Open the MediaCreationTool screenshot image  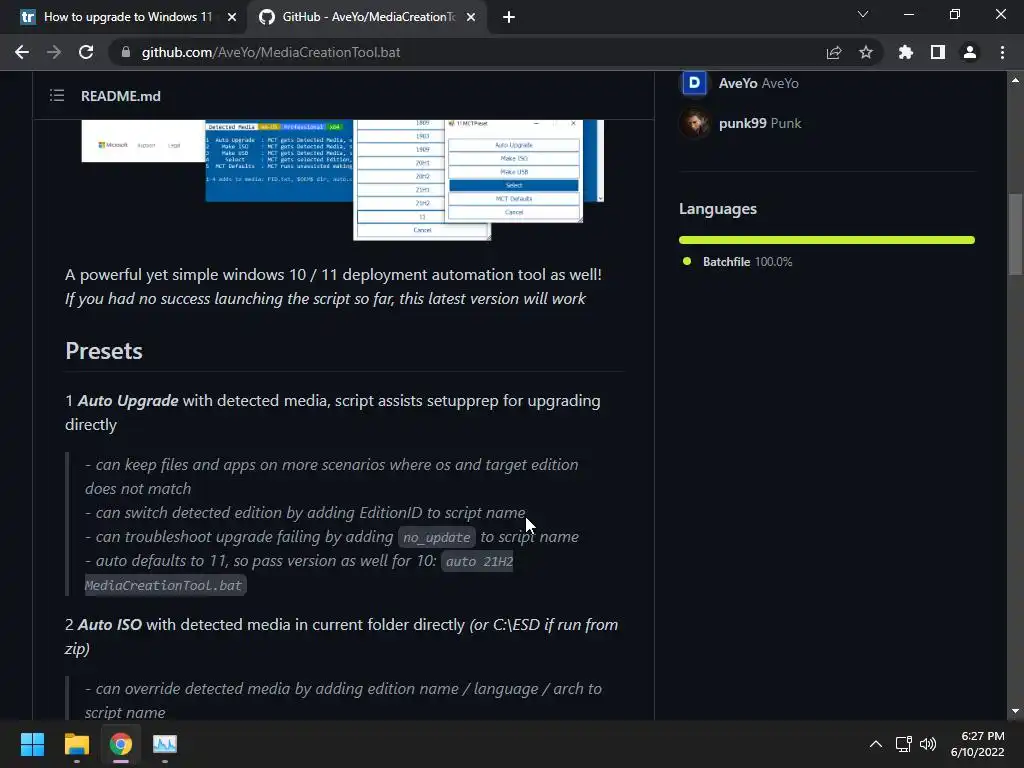[343, 180]
